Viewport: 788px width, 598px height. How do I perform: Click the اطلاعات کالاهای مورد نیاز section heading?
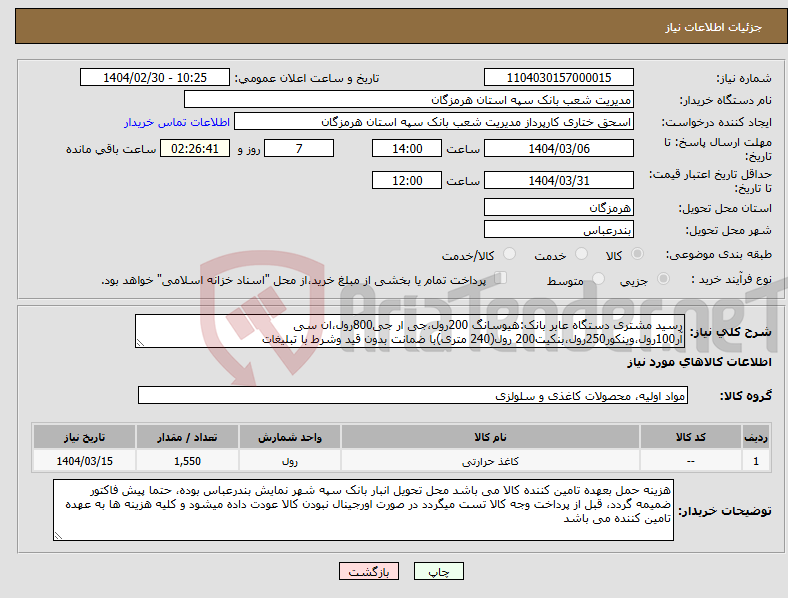click(699, 362)
